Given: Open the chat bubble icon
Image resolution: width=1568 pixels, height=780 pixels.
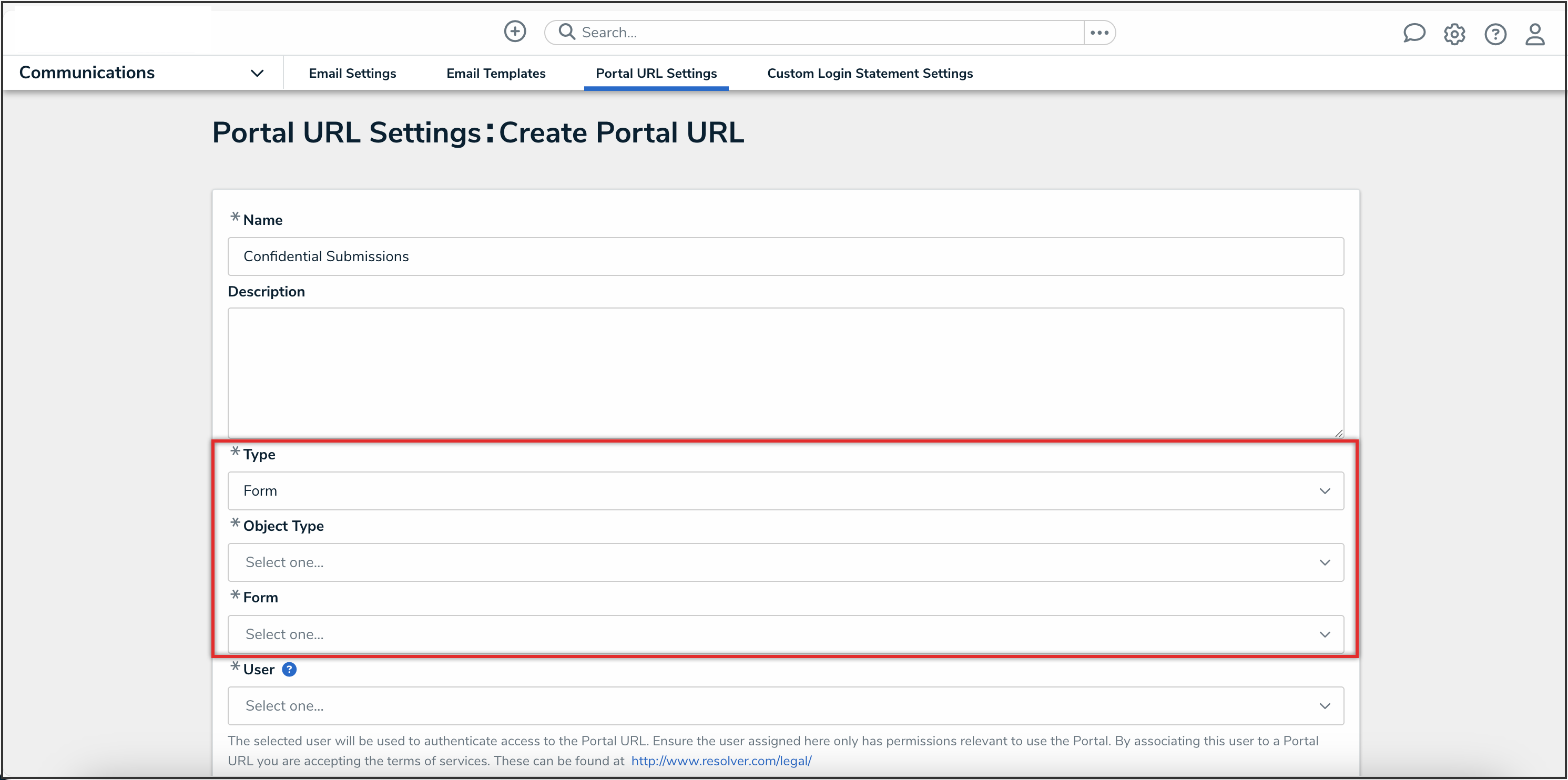Looking at the screenshot, I should tap(1413, 34).
